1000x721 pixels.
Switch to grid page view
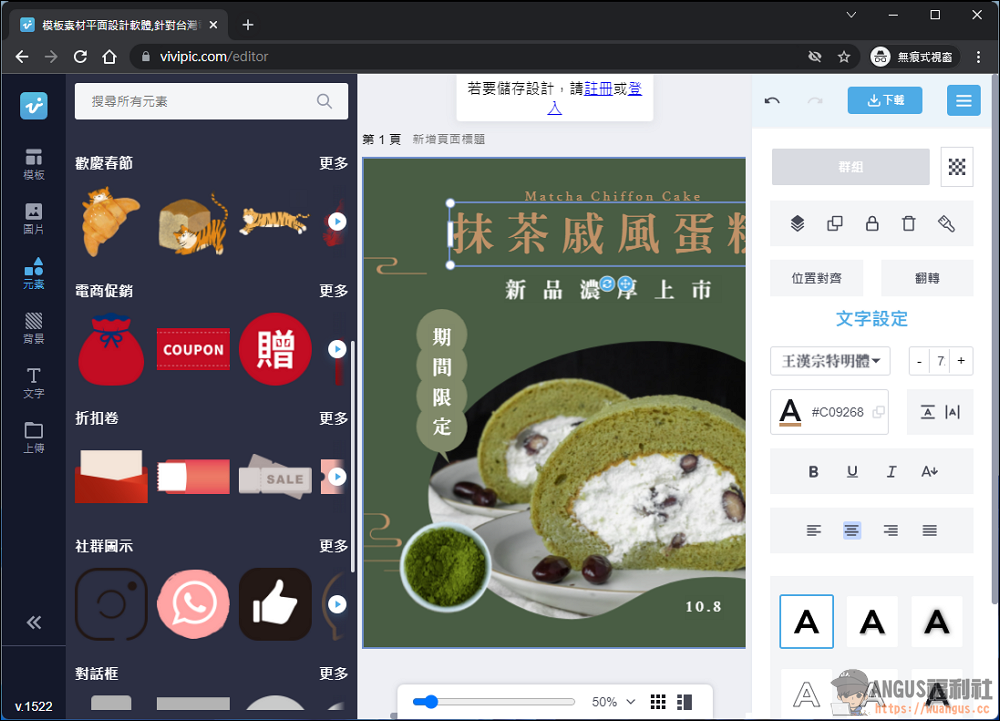click(x=658, y=702)
